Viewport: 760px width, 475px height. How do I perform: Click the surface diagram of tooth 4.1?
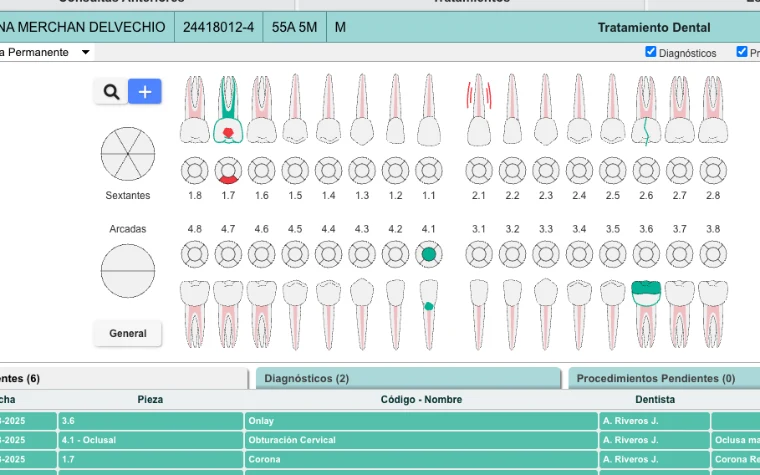pyautogui.click(x=428, y=254)
